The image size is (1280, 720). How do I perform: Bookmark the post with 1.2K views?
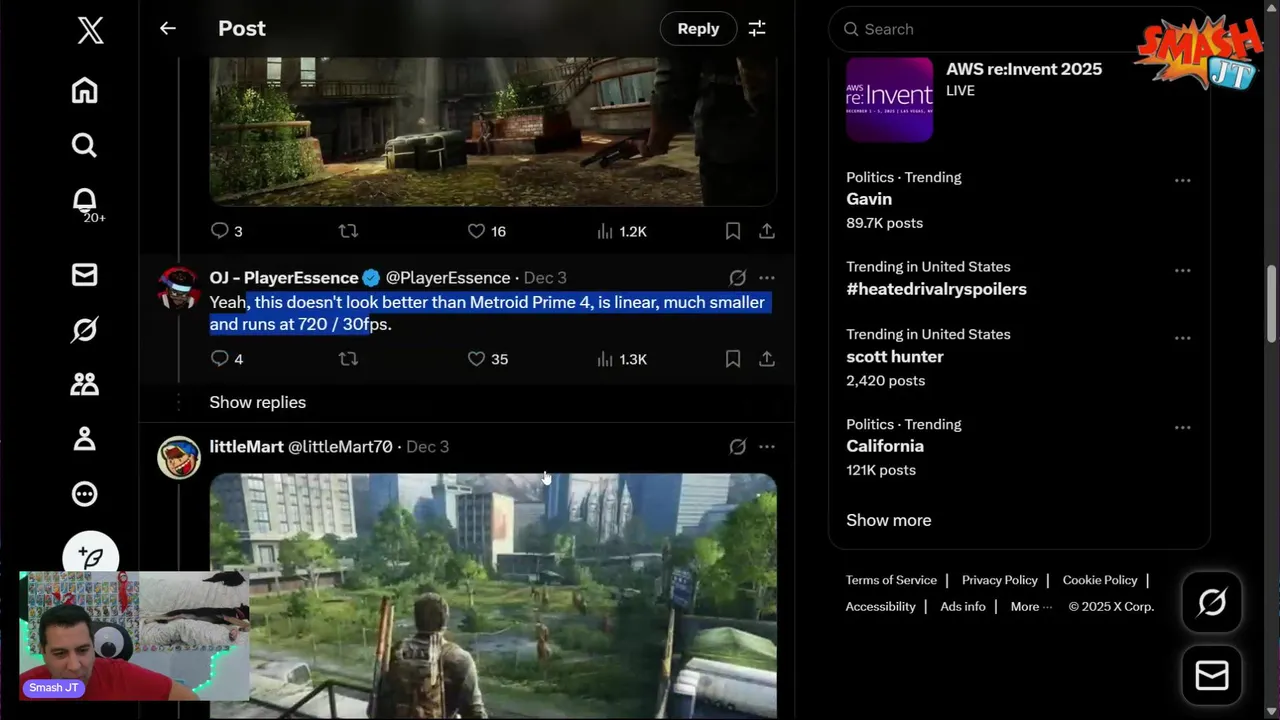pyautogui.click(x=733, y=231)
